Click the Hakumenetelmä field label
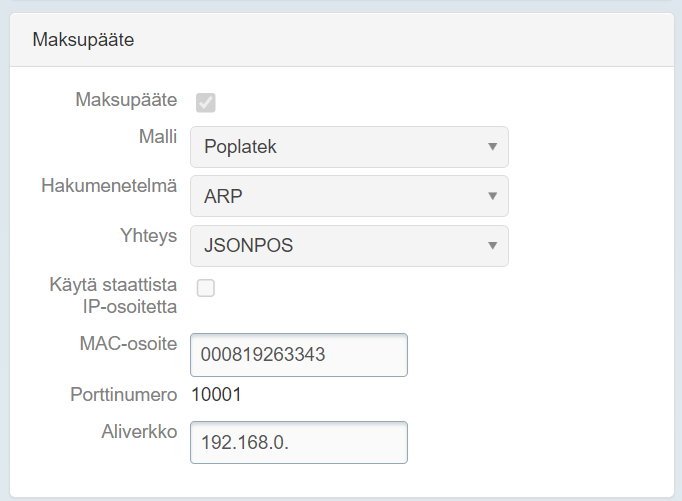The width and height of the screenshot is (682, 501). coord(109,185)
